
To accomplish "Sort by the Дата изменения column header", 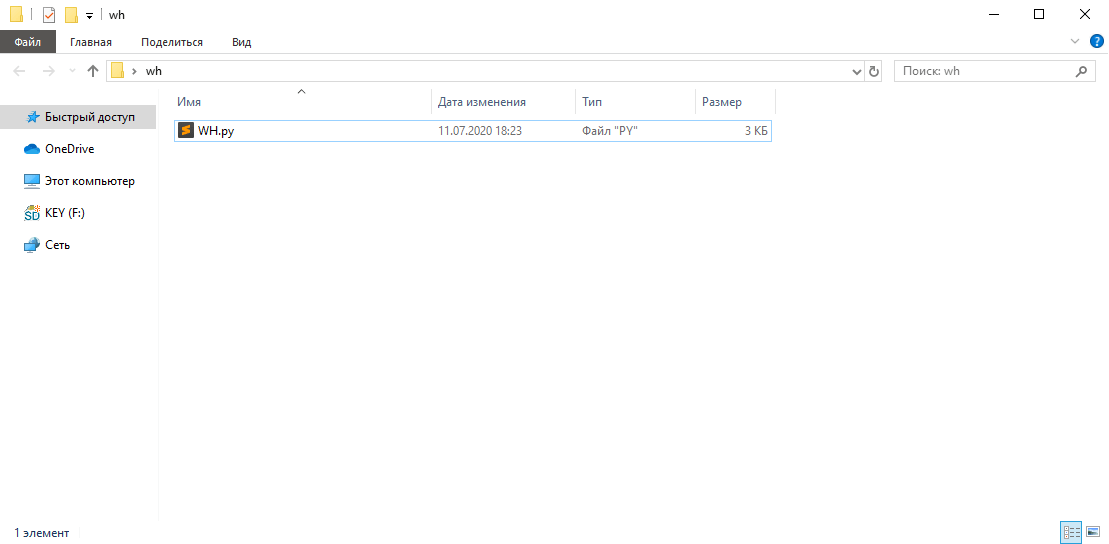I will coord(503,102).
